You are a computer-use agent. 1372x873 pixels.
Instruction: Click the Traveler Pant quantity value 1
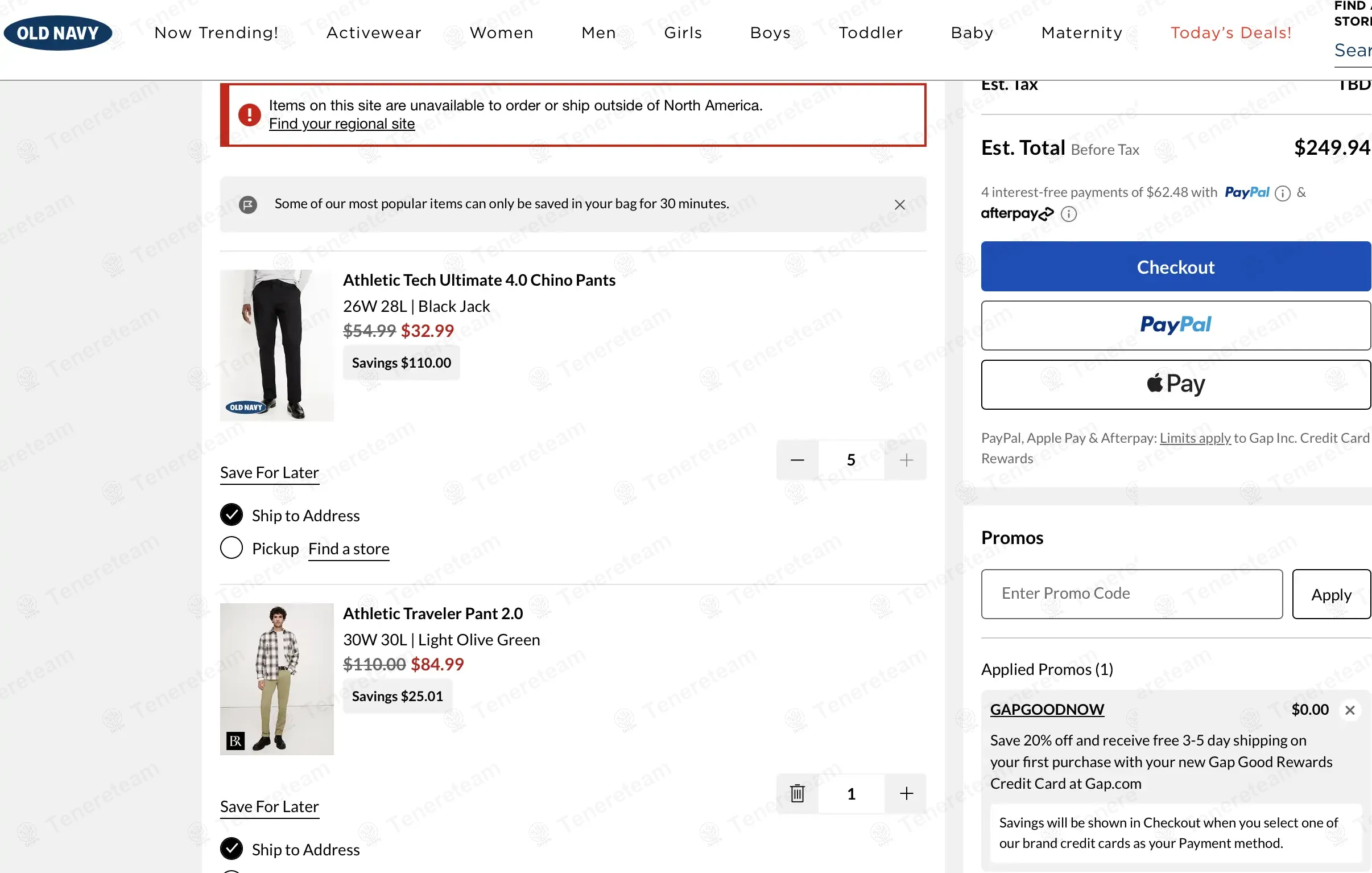(851, 793)
